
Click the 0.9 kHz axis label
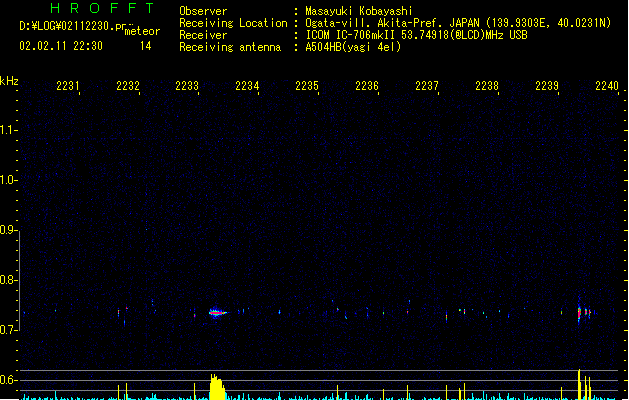pyautogui.click(x=8, y=230)
